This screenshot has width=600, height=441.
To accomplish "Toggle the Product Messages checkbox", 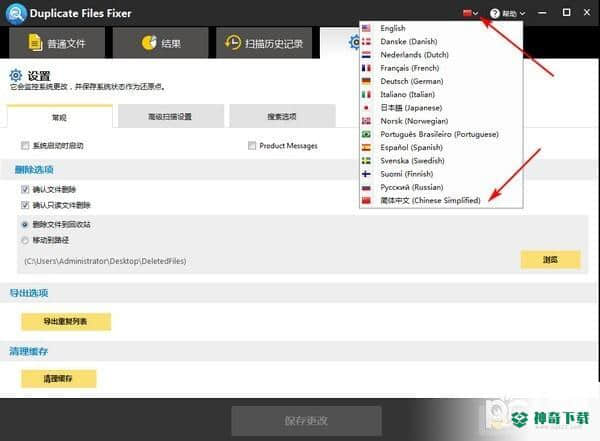I will [252, 145].
